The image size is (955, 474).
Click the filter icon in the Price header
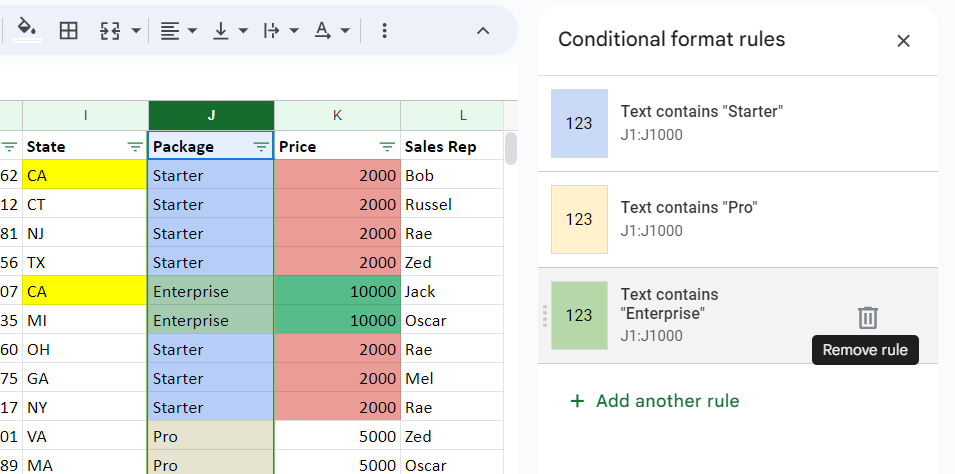tap(387, 147)
